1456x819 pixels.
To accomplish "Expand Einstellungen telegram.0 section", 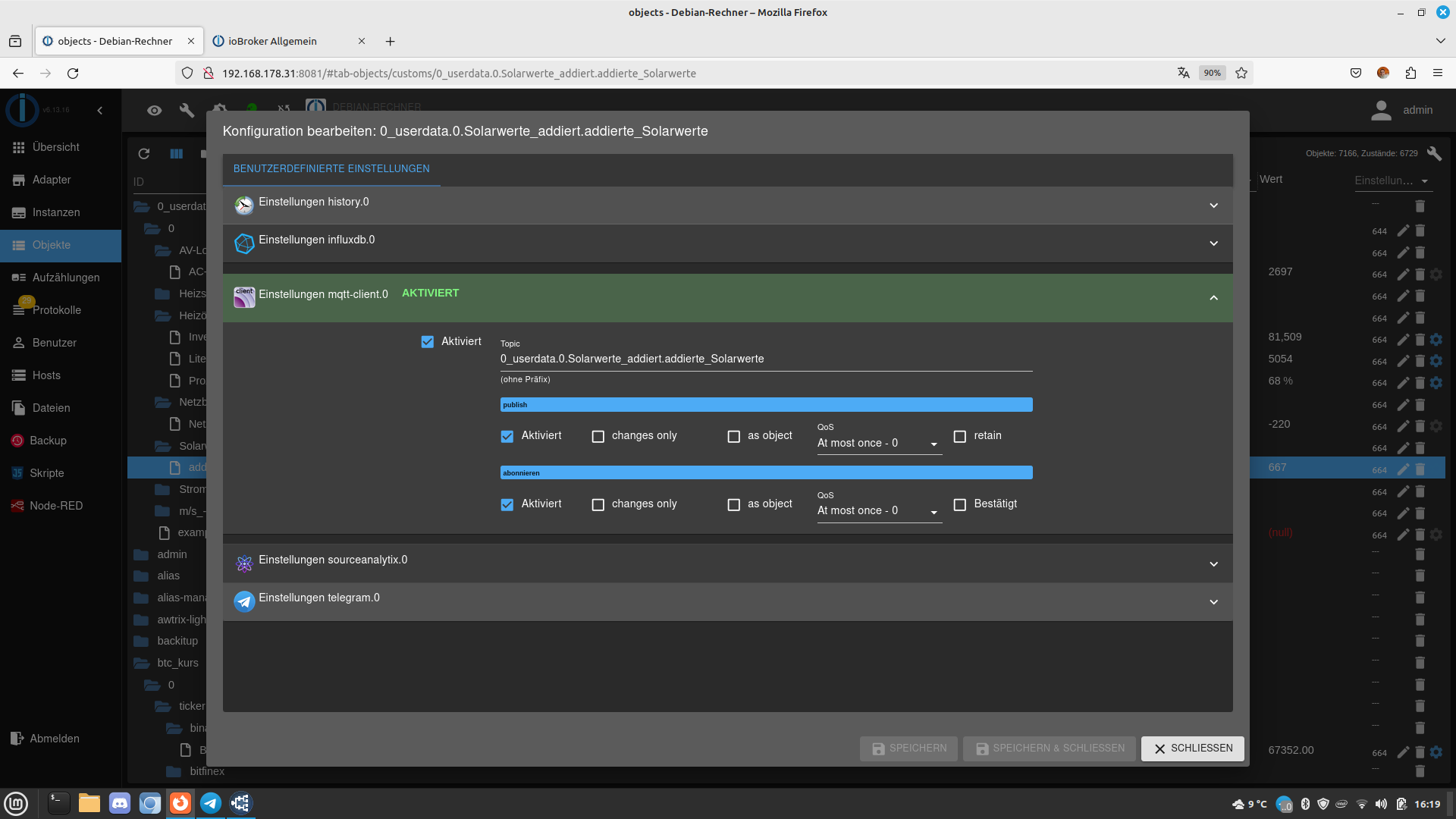I will coord(1213,602).
